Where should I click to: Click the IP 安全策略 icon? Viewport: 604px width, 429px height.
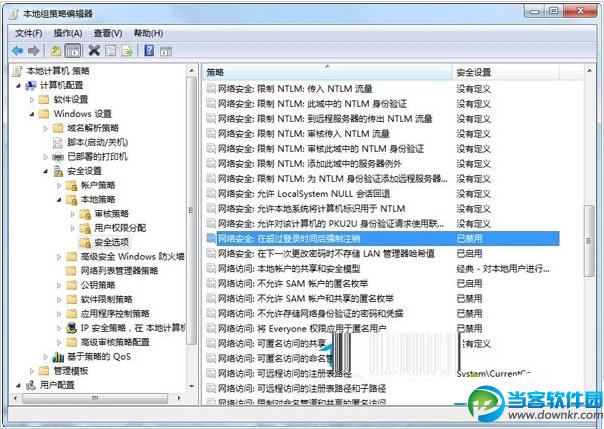(x=71, y=328)
